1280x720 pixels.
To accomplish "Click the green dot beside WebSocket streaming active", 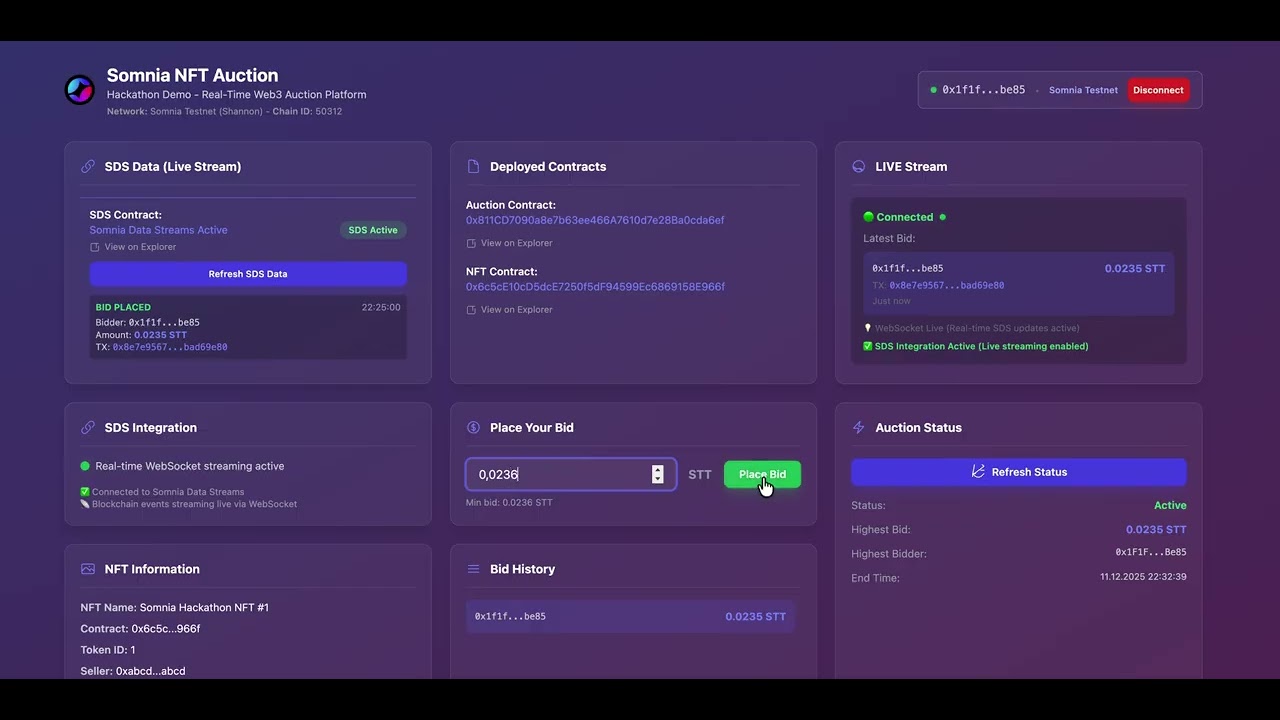I will pos(85,466).
